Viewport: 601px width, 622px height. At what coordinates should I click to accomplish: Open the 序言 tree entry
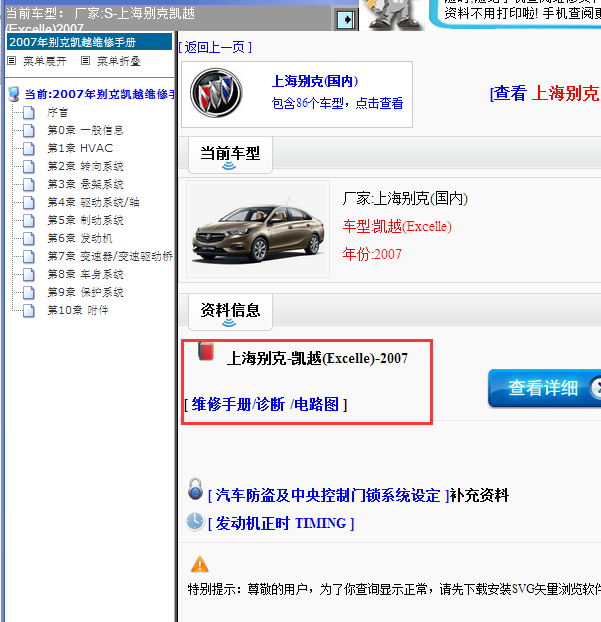click(x=58, y=113)
